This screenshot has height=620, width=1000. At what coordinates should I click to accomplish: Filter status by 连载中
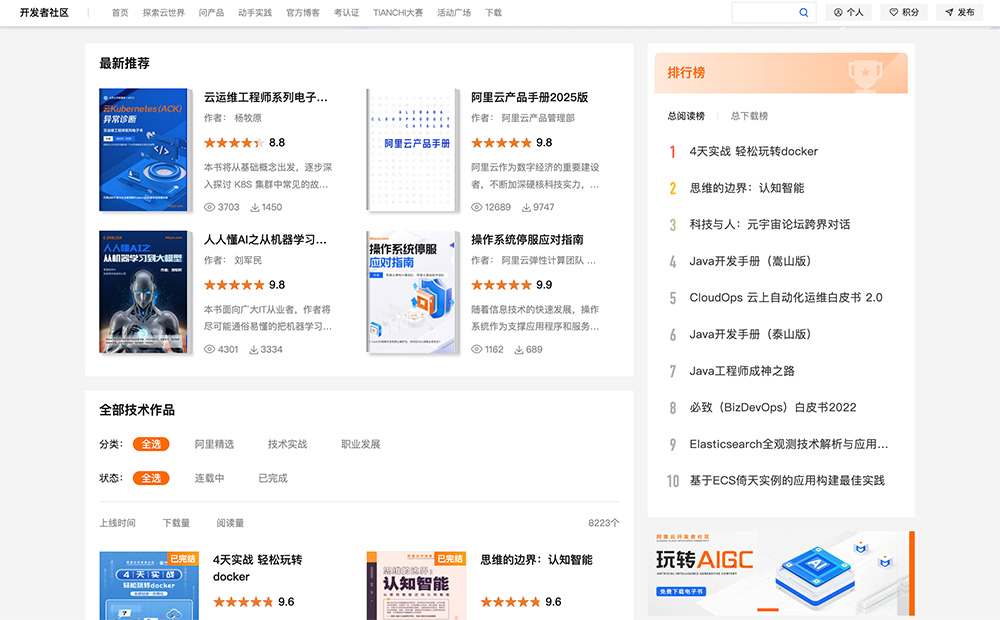point(209,478)
